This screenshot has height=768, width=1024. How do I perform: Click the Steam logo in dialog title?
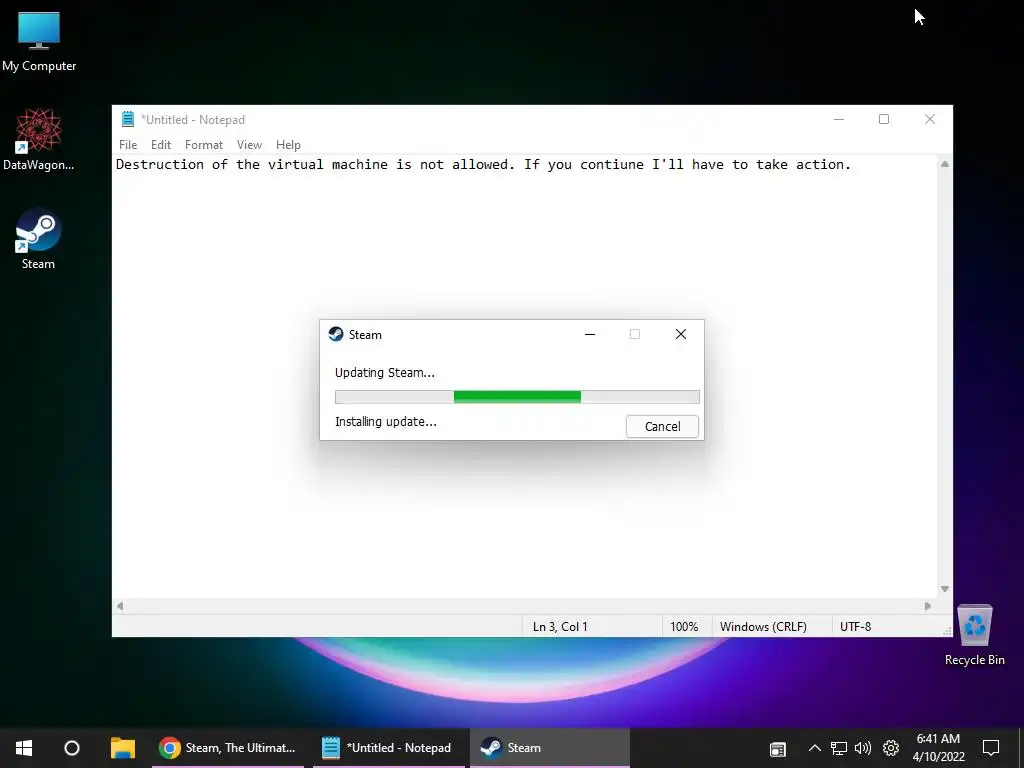point(336,334)
